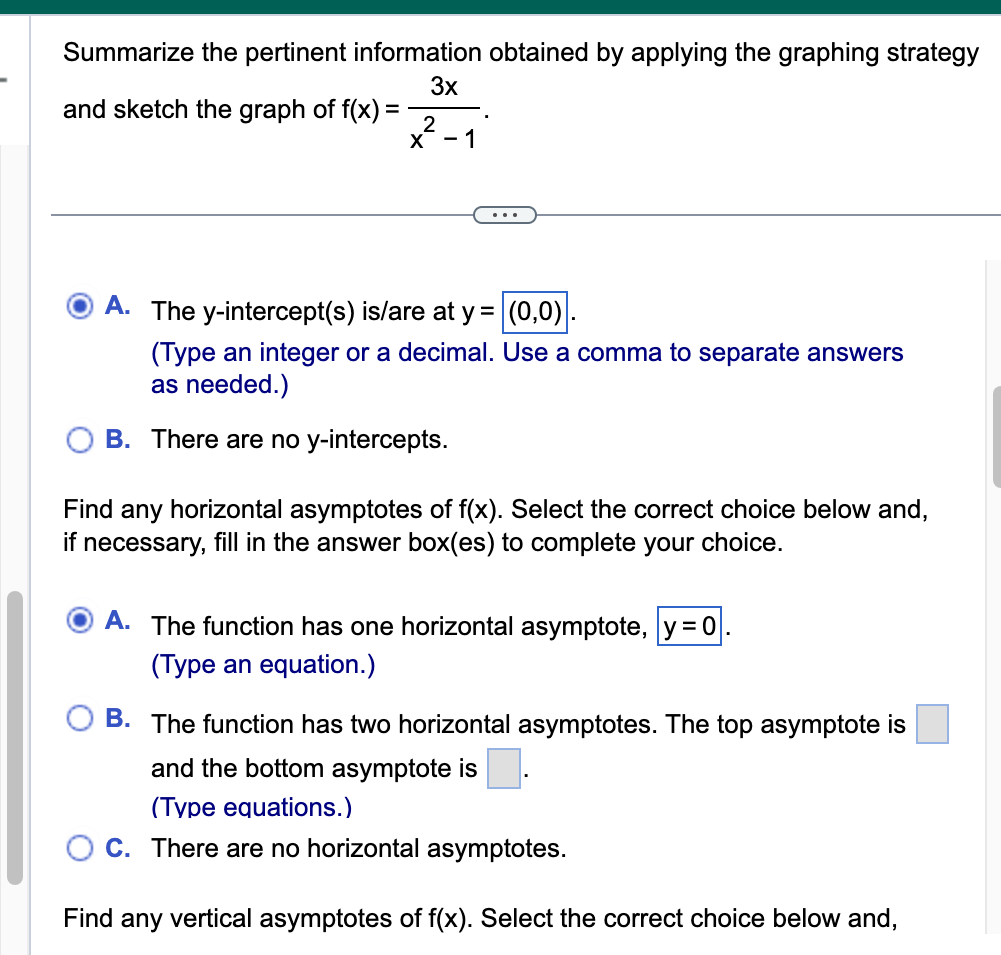Select choice A for the y-intercept question

click(80, 305)
